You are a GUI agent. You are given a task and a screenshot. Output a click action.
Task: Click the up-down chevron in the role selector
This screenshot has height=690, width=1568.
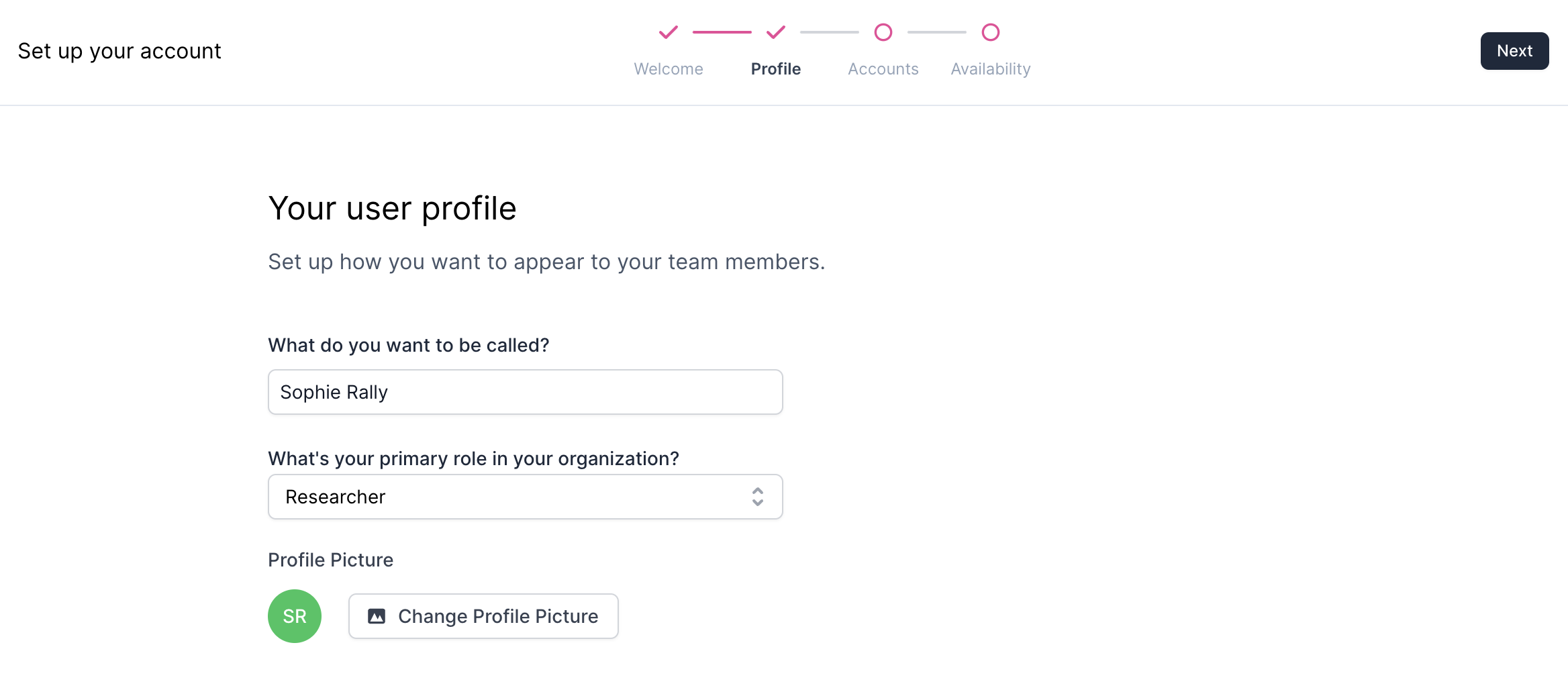[758, 497]
